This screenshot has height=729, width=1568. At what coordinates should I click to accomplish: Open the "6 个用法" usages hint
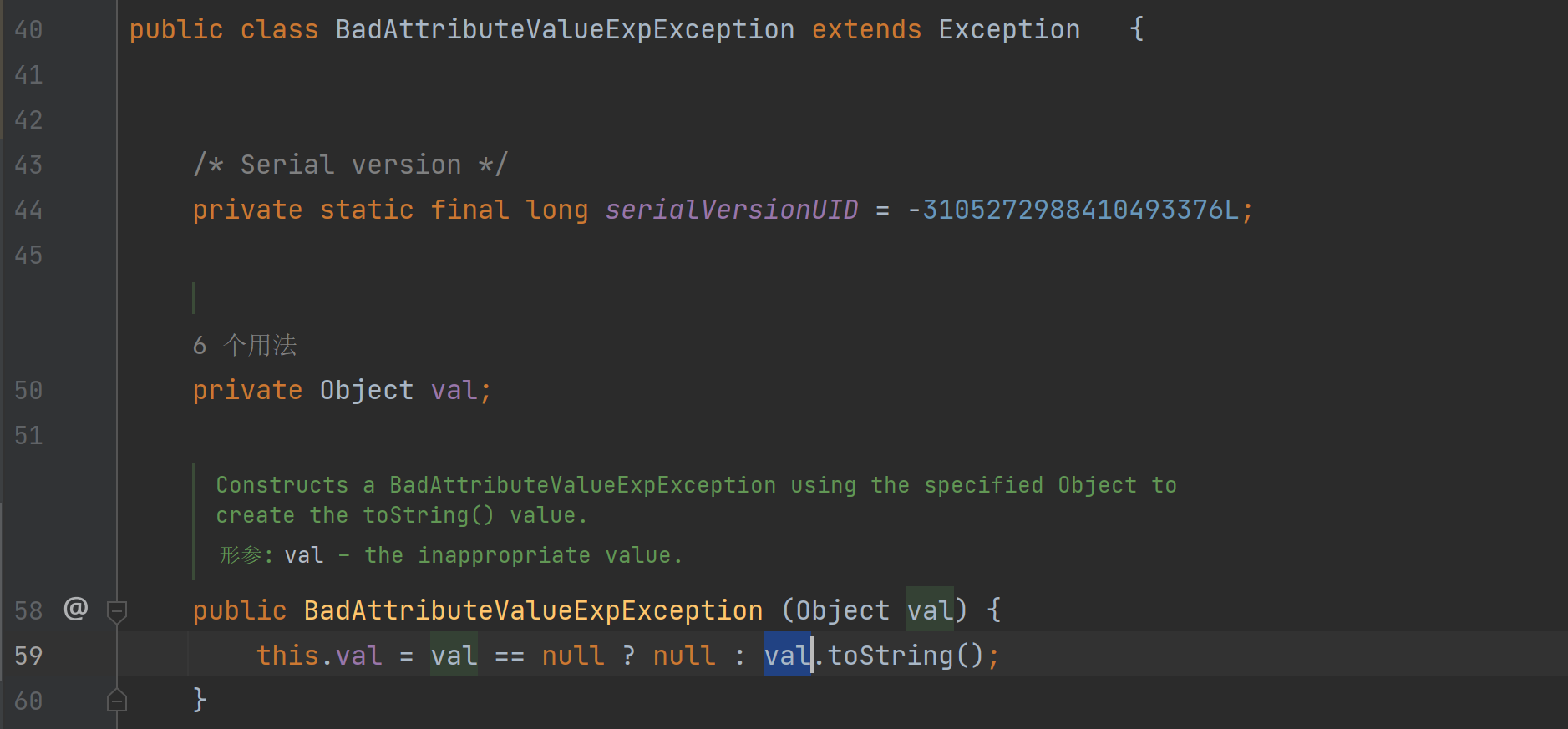tap(245, 345)
